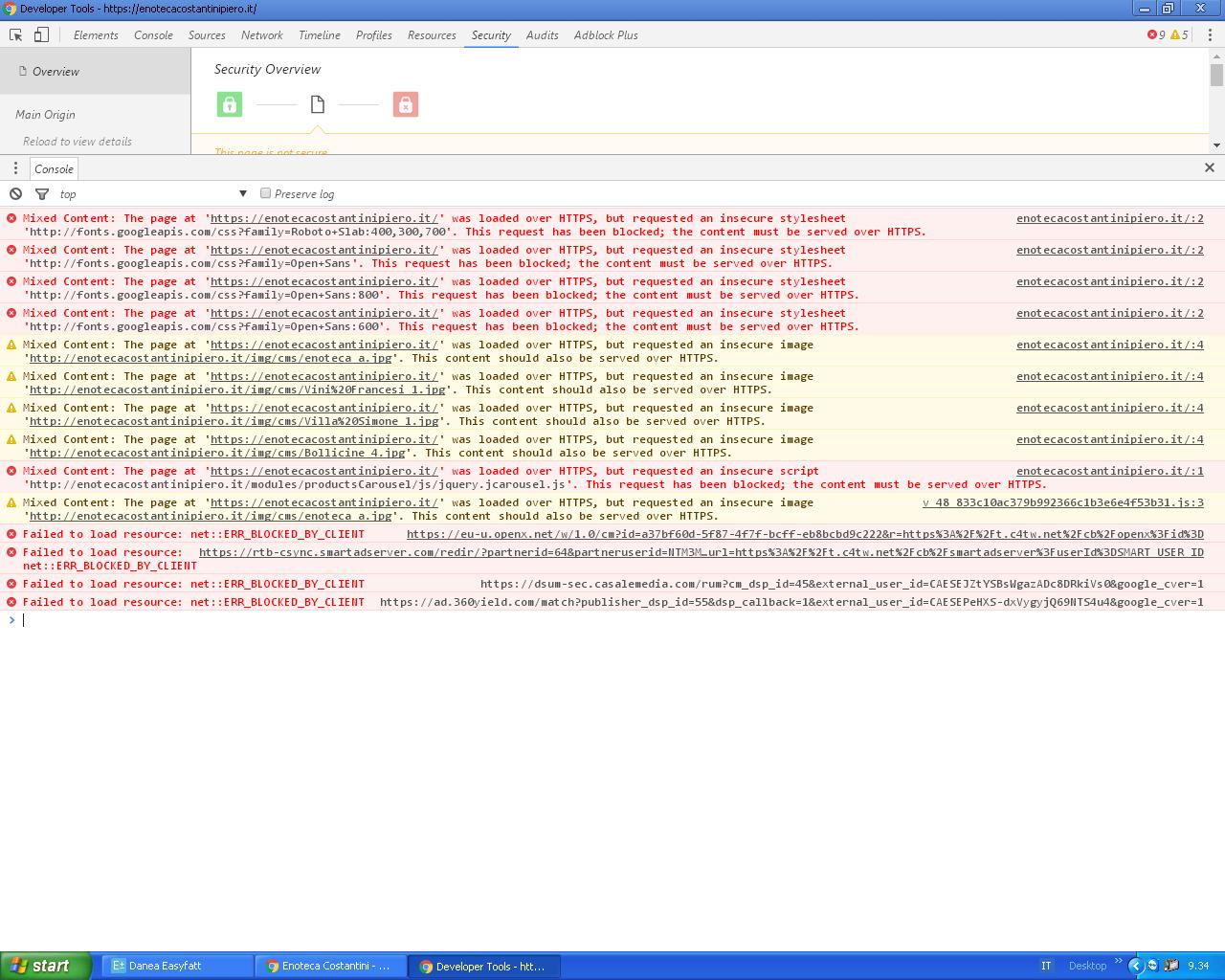The image size is (1225, 980).
Task: Close the console drawer
Action: (x=1210, y=167)
